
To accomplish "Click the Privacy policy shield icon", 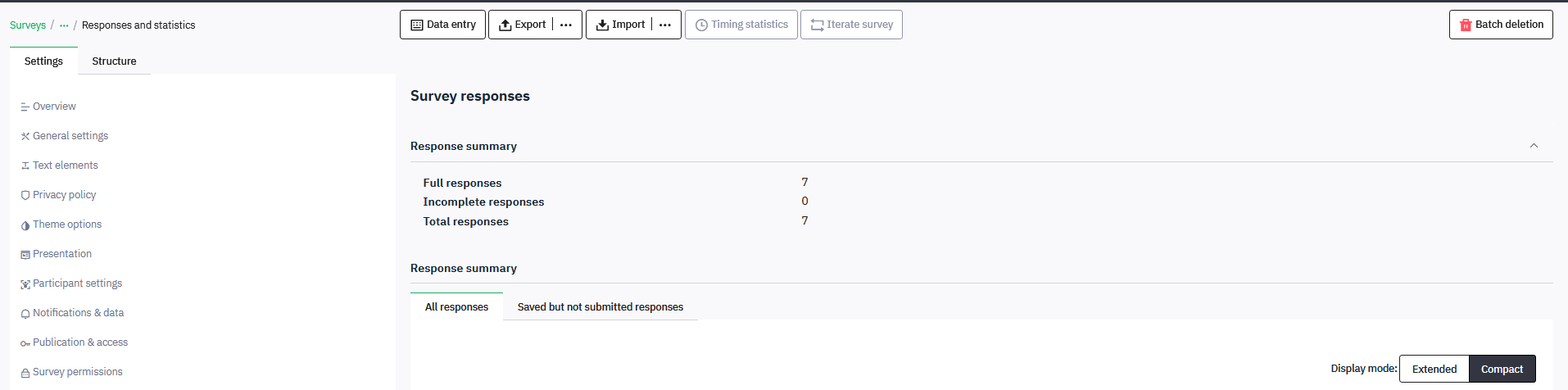I will coord(25,196).
